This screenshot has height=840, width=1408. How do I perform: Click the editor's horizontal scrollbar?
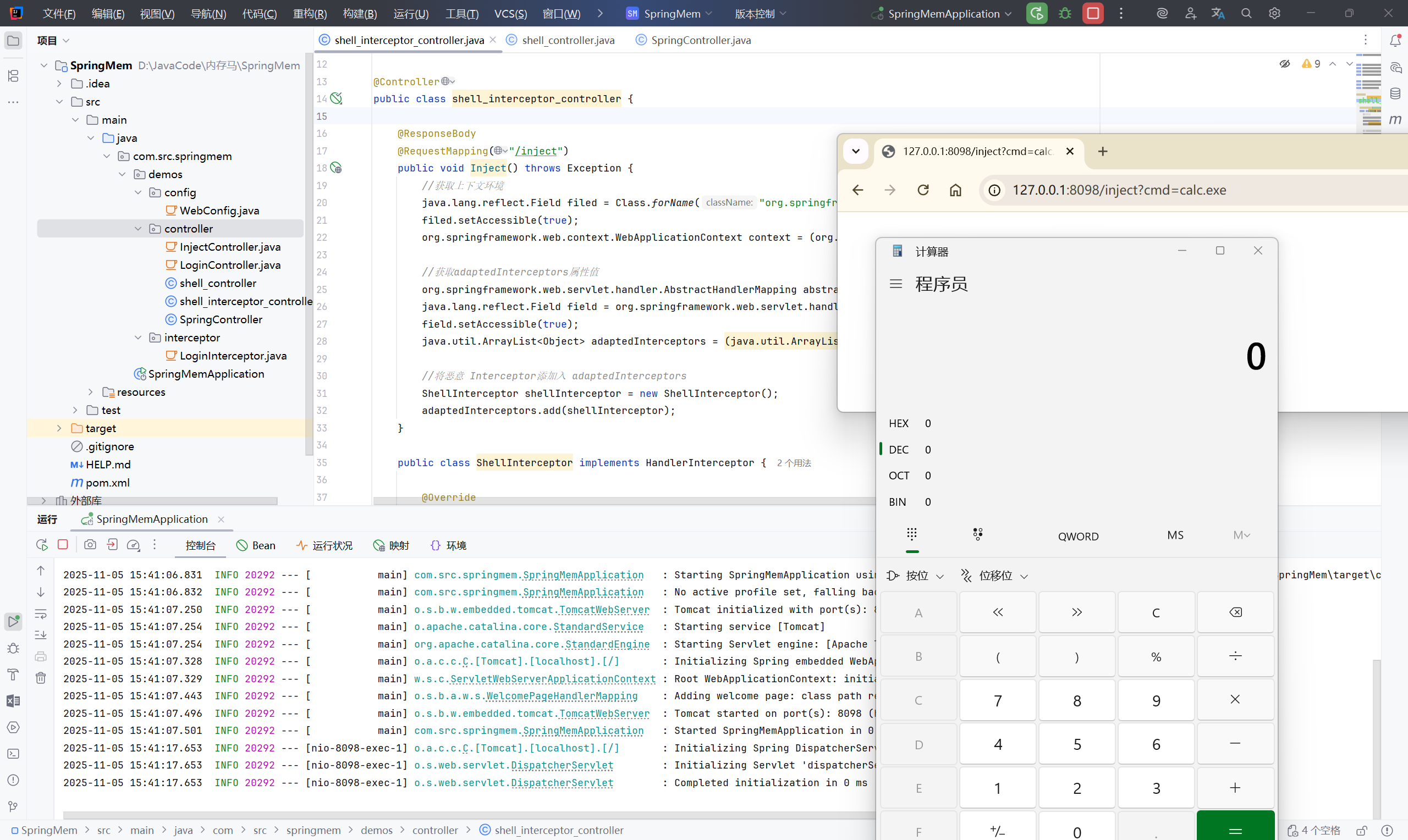623,501
